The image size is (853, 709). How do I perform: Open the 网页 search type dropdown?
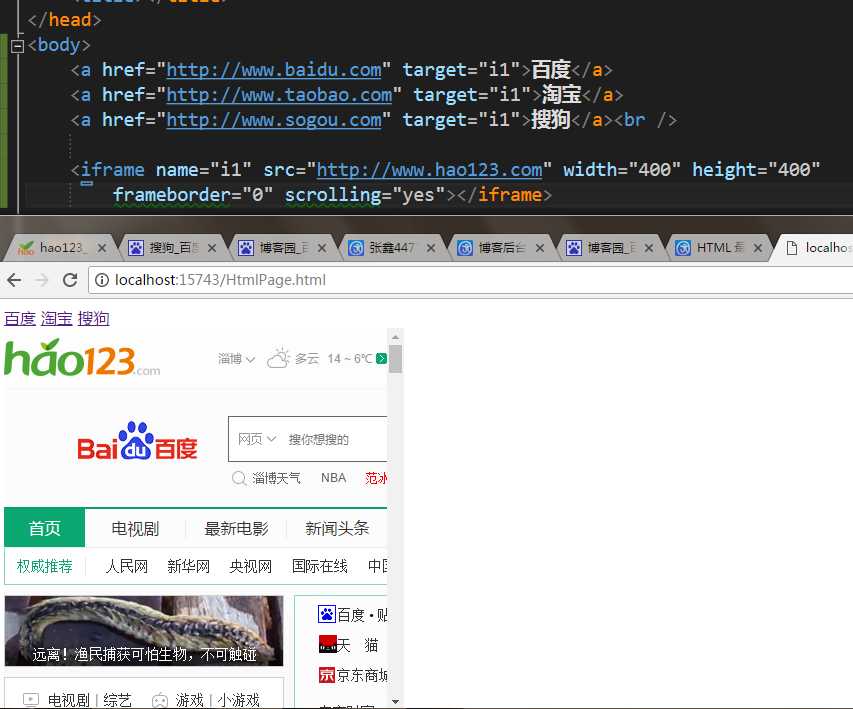257,439
